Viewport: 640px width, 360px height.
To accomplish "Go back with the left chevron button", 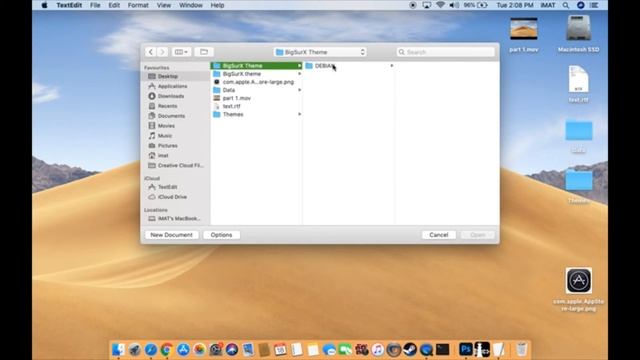I will click(151, 52).
